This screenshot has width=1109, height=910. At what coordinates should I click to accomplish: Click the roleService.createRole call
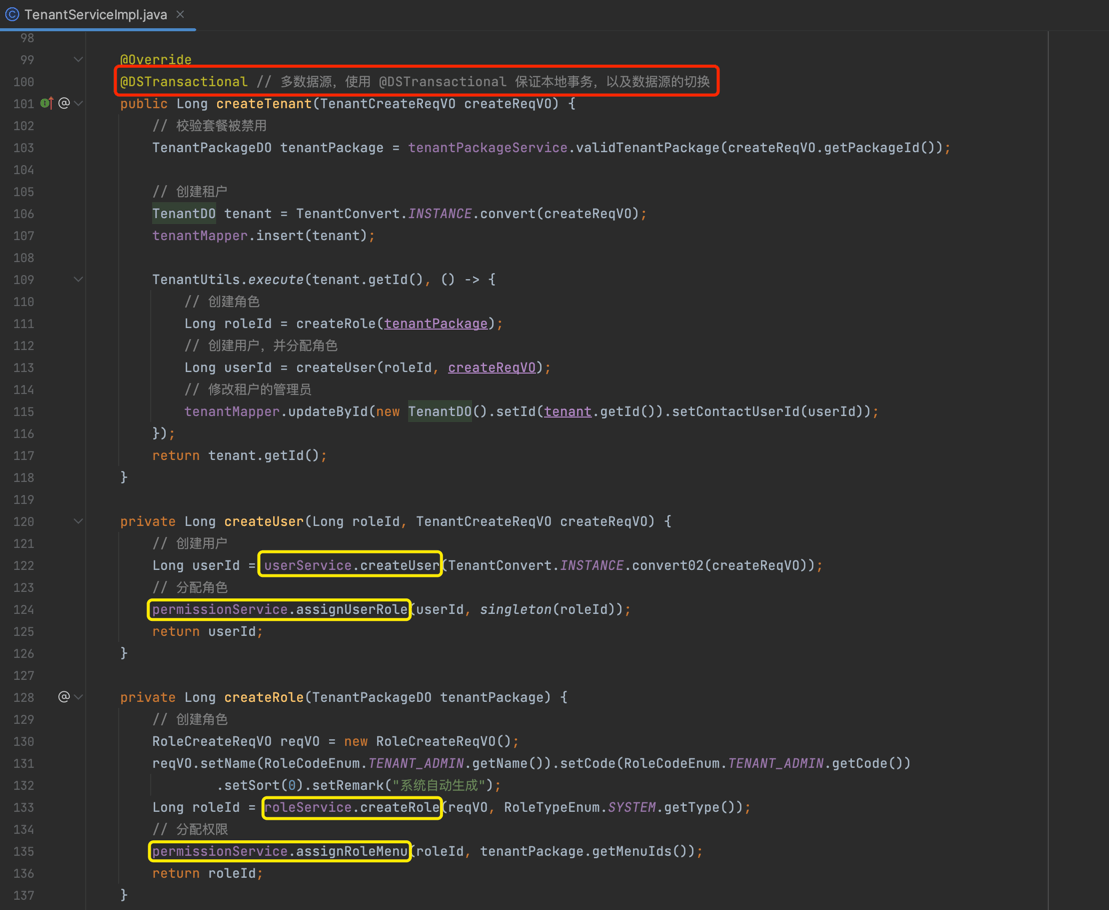pyautogui.click(x=352, y=807)
